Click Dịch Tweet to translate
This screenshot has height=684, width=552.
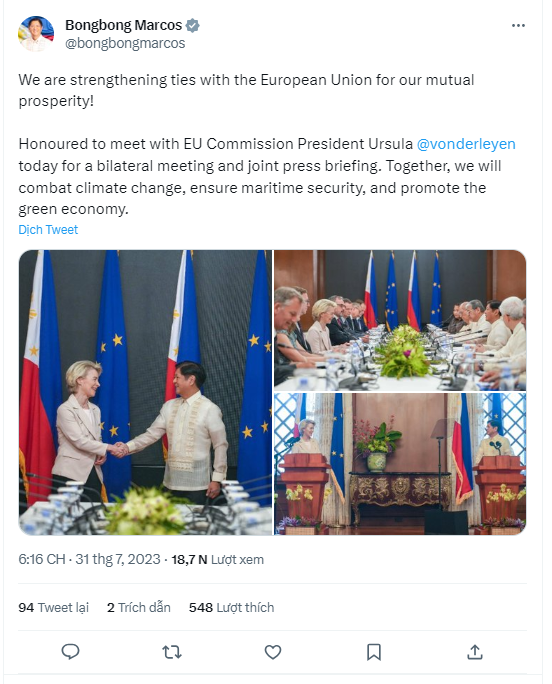(48, 229)
